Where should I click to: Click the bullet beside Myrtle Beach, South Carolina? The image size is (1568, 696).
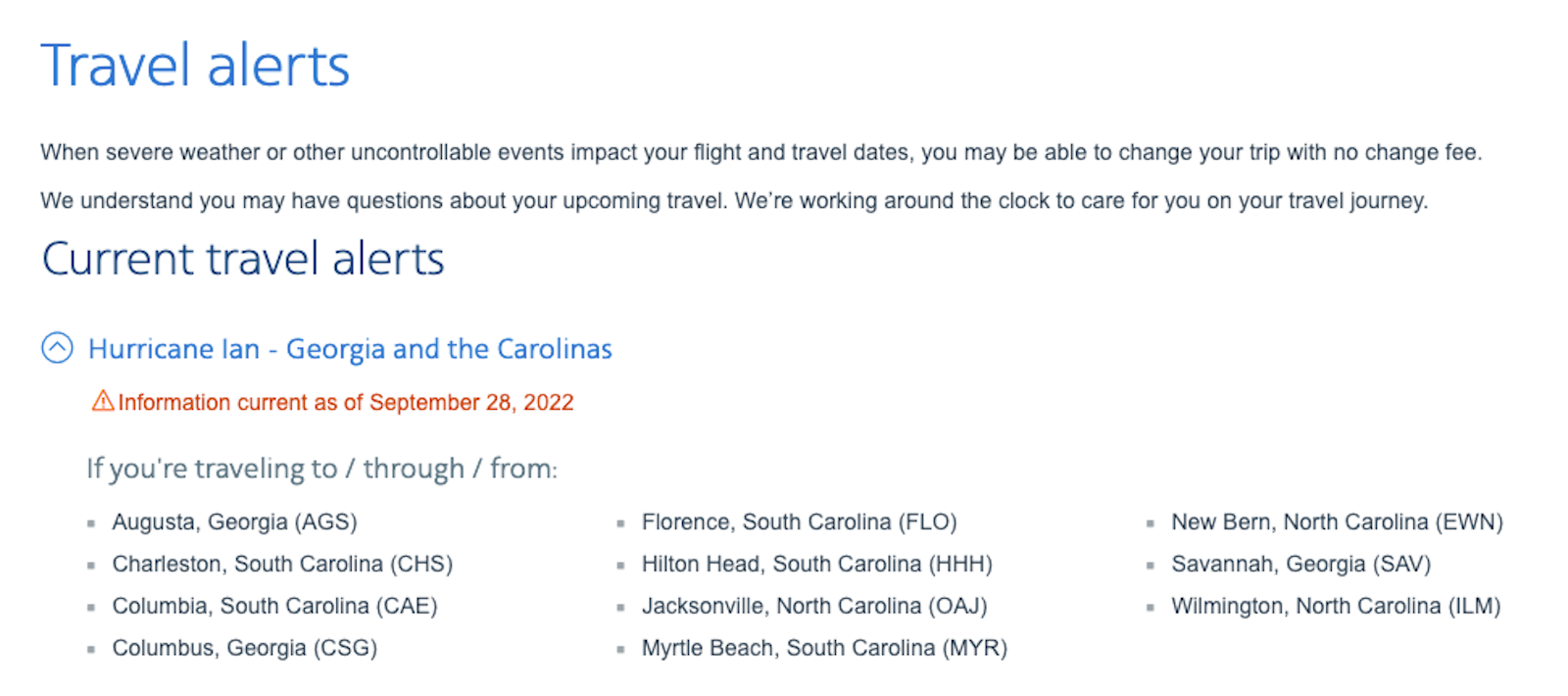coord(623,648)
